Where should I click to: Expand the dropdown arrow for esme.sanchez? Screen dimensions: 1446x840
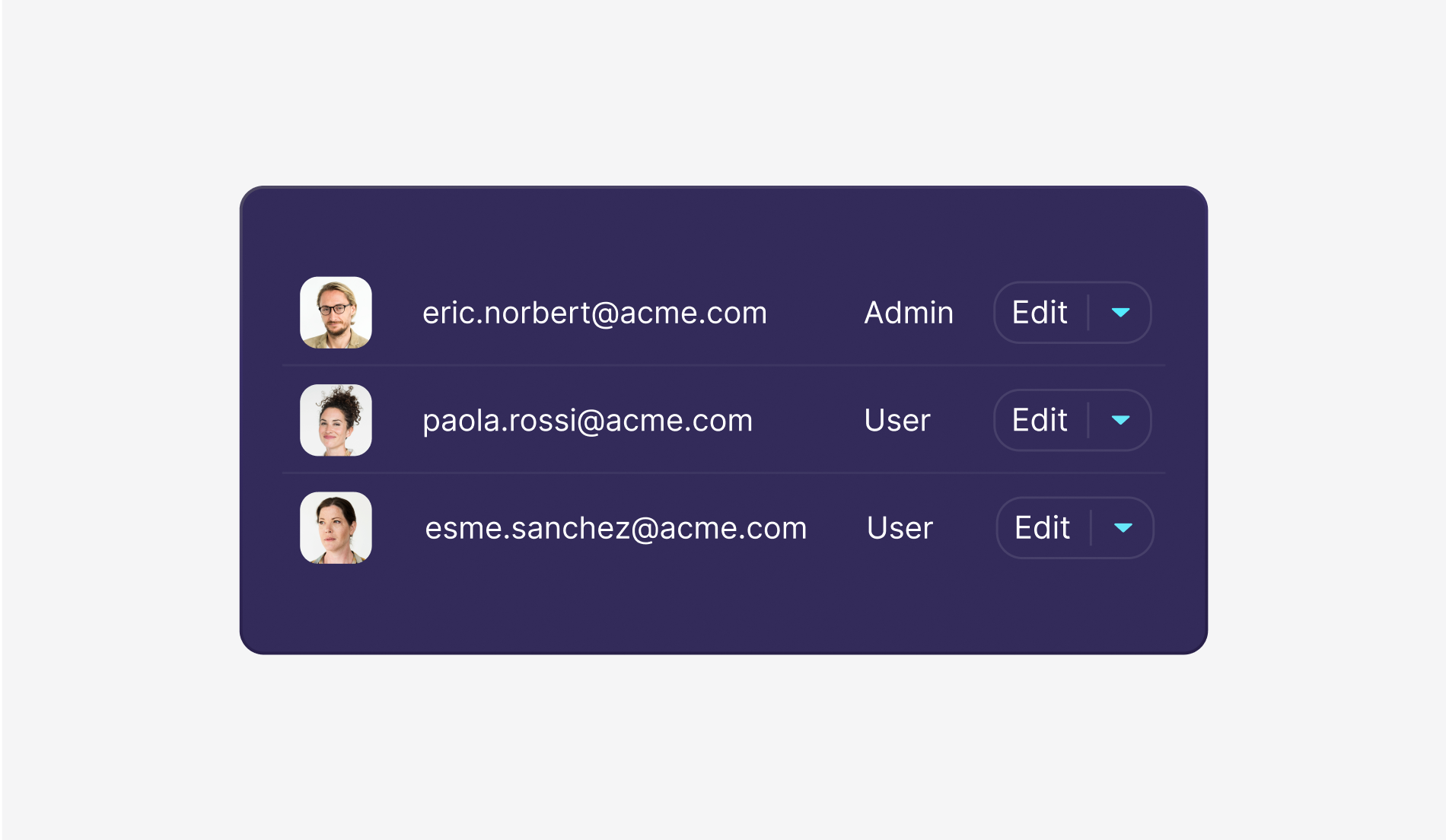1123,528
